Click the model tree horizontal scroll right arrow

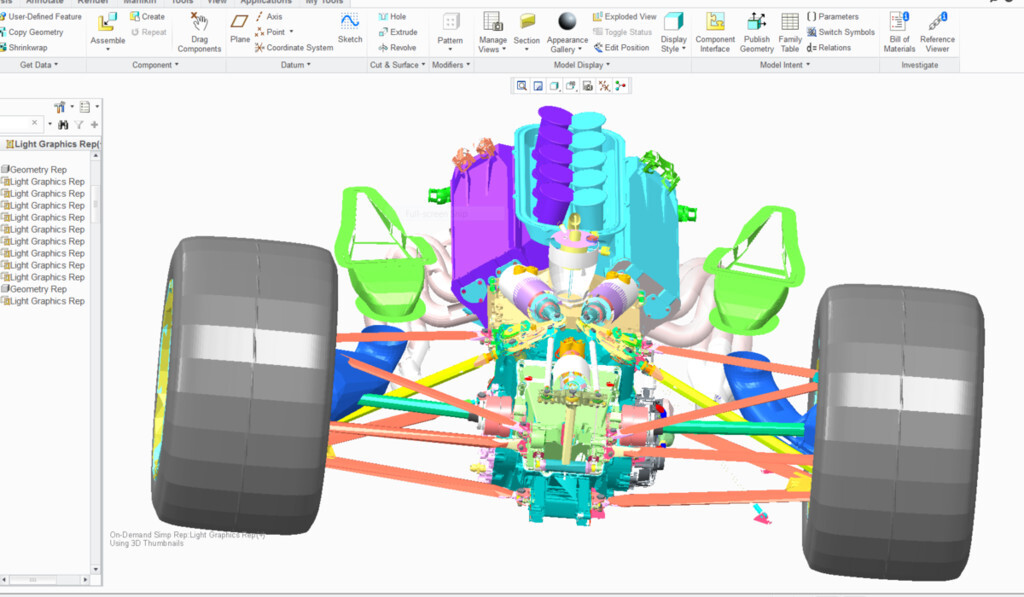[x=85, y=579]
